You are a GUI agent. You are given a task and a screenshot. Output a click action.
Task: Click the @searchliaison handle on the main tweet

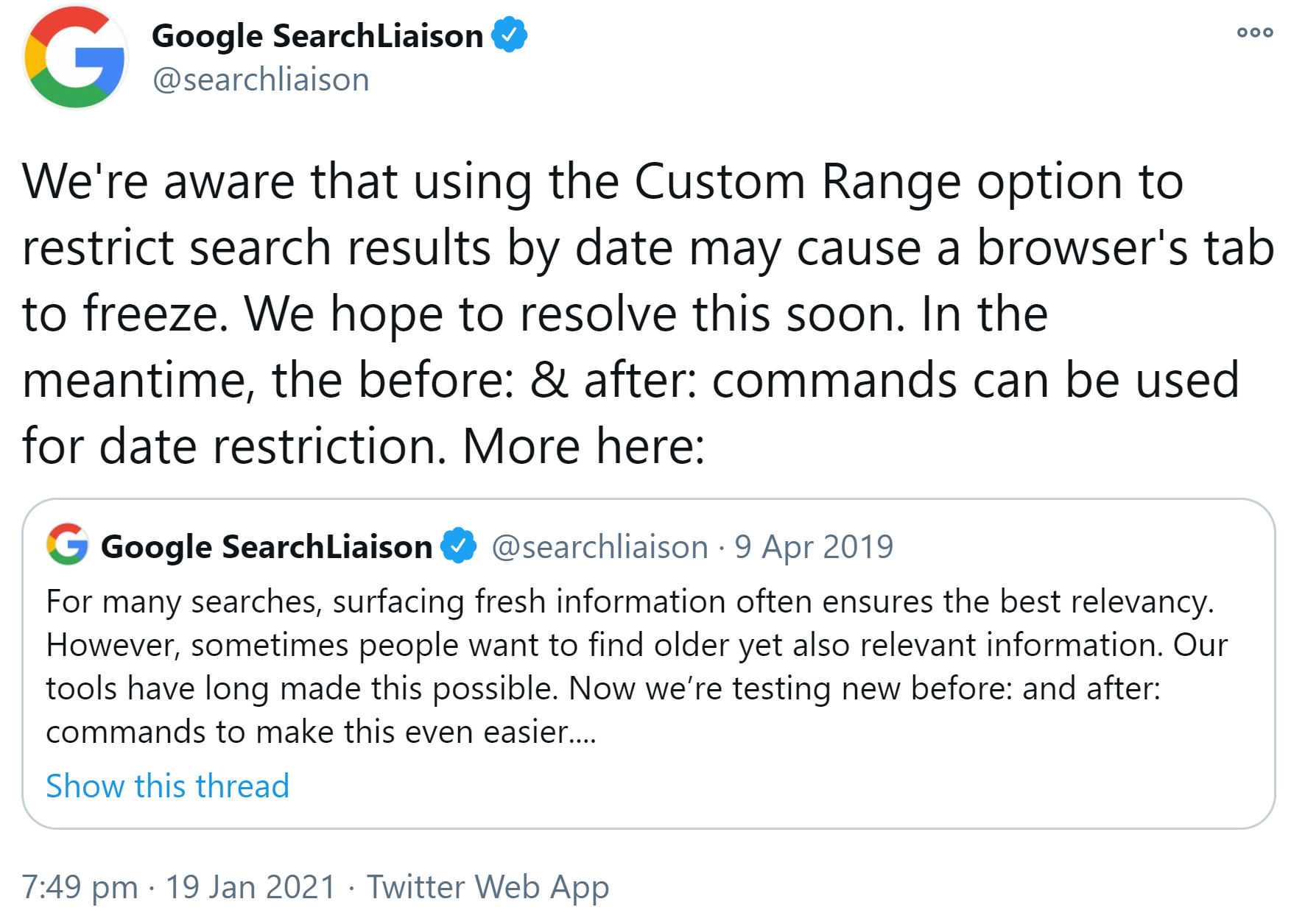pyautogui.click(x=261, y=80)
